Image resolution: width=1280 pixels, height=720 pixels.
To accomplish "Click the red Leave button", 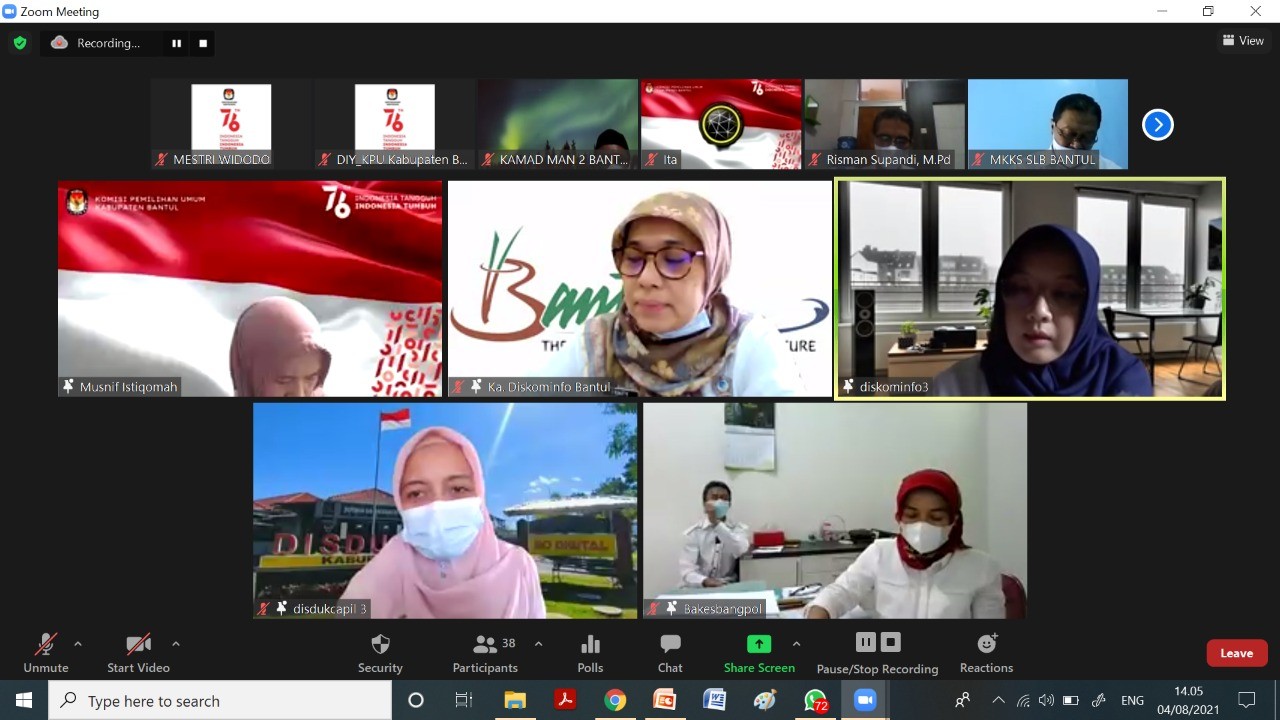I will (x=1236, y=653).
